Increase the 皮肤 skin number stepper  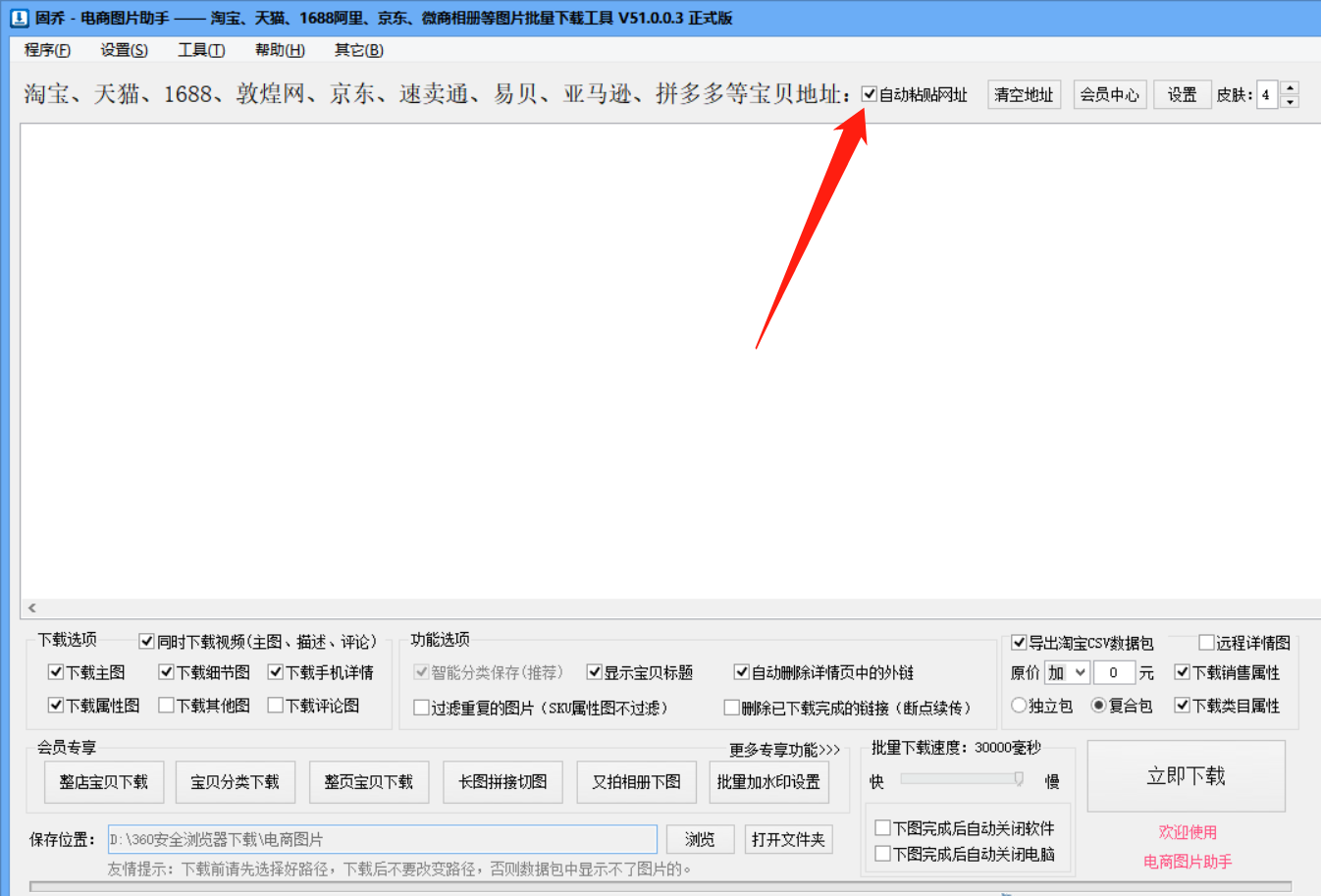coord(1288,89)
